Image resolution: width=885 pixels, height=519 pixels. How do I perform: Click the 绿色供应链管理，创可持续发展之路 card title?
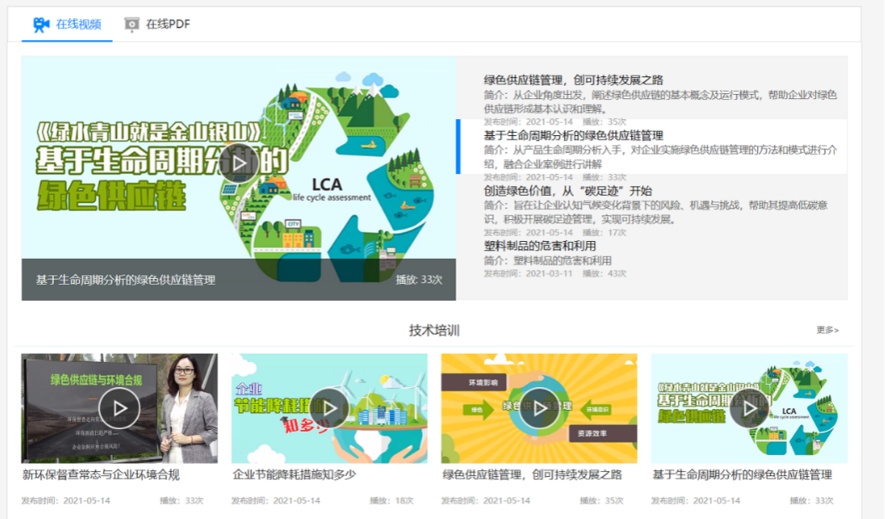532,475
